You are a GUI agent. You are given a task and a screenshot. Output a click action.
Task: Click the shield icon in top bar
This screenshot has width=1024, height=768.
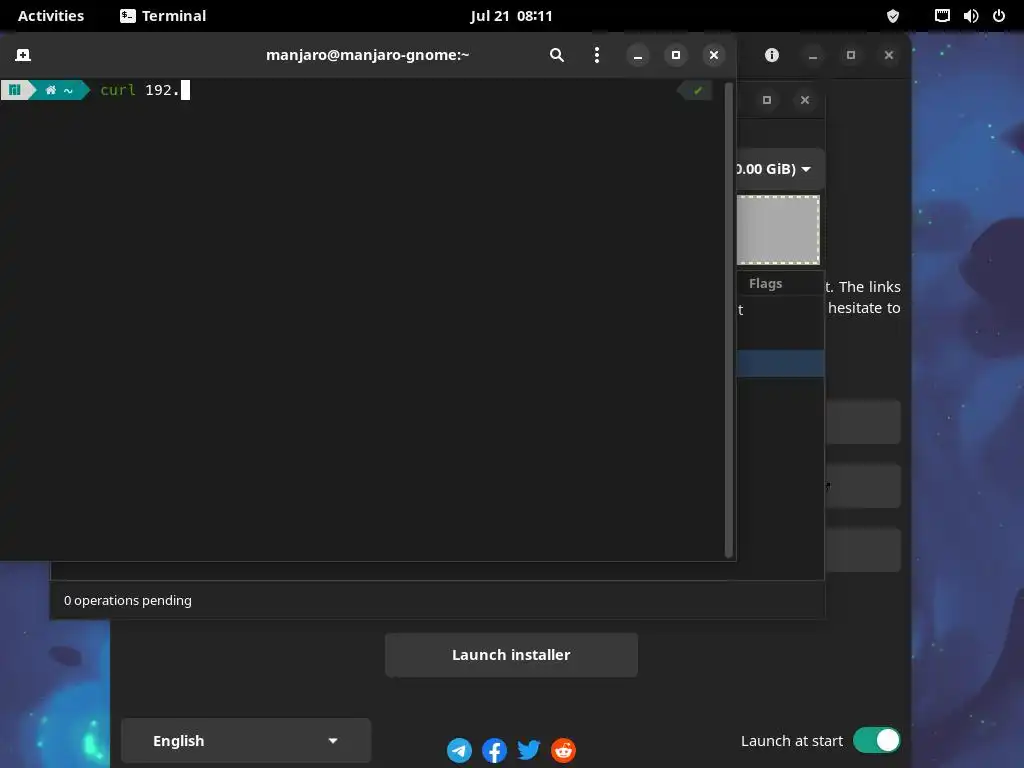point(893,16)
